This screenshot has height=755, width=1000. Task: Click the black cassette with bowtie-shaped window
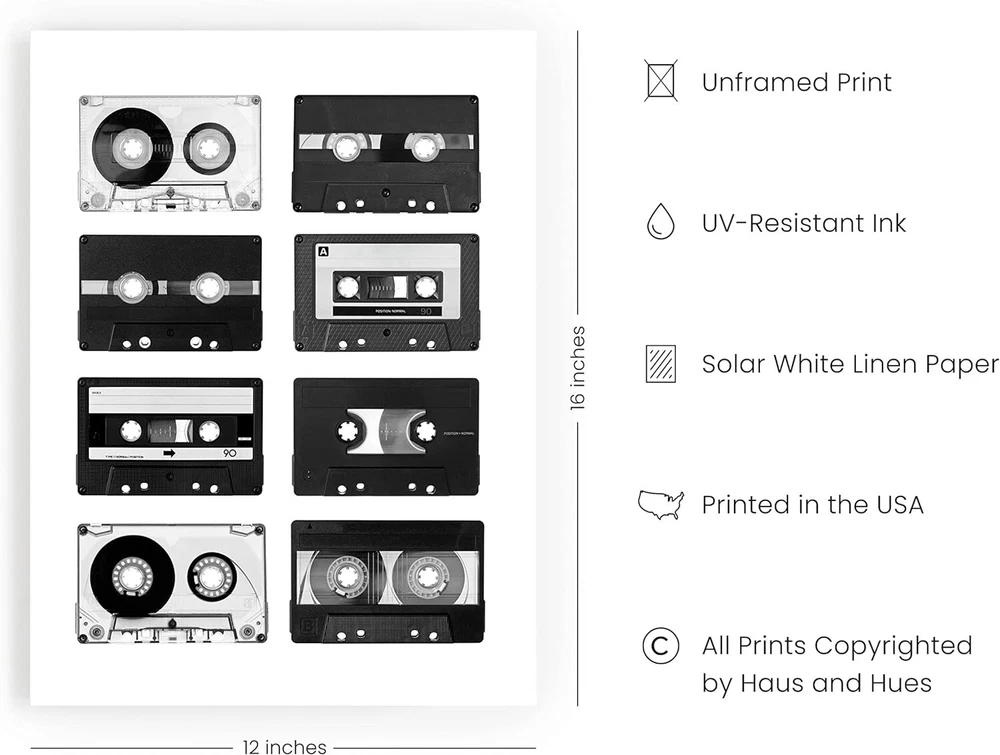click(386, 435)
